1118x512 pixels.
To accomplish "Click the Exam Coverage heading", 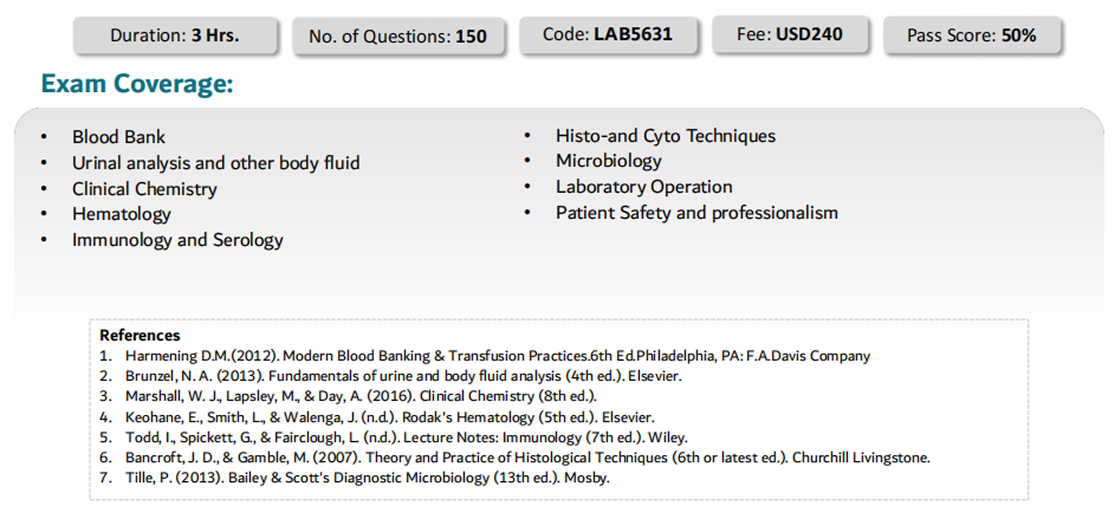I will (137, 84).
